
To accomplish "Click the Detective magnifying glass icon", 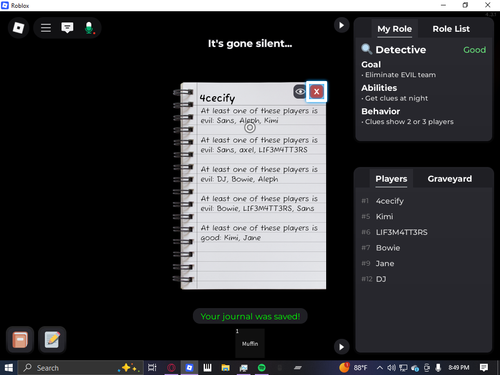I will [x=367, y=49].
